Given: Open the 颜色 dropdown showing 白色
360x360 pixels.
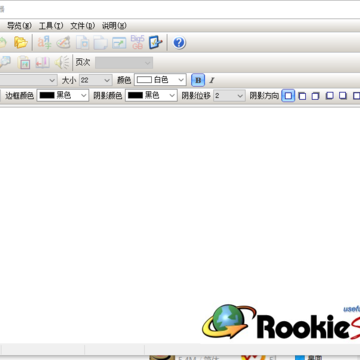Looking at the screenshot, I should 160,80.
